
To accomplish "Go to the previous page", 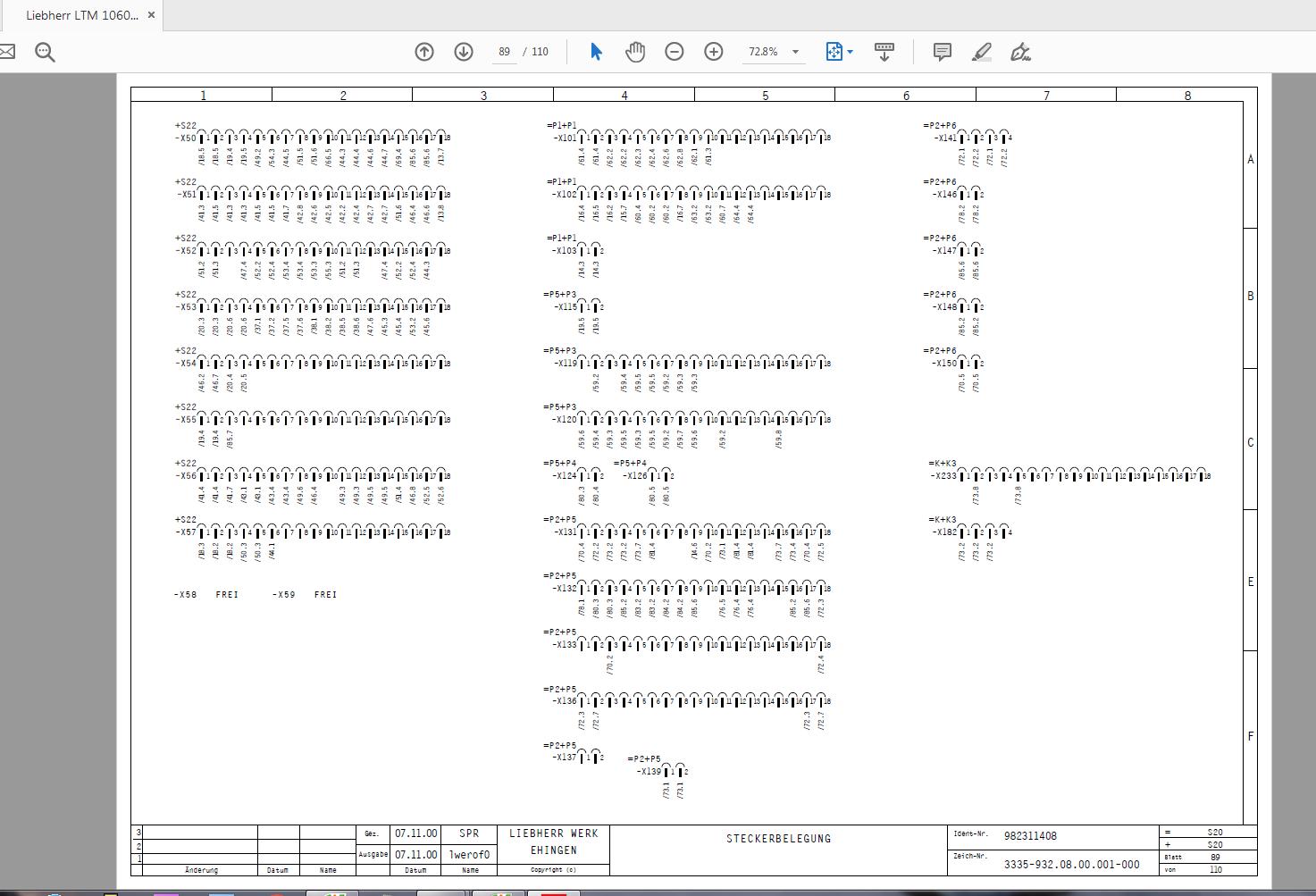I will 424,52.
